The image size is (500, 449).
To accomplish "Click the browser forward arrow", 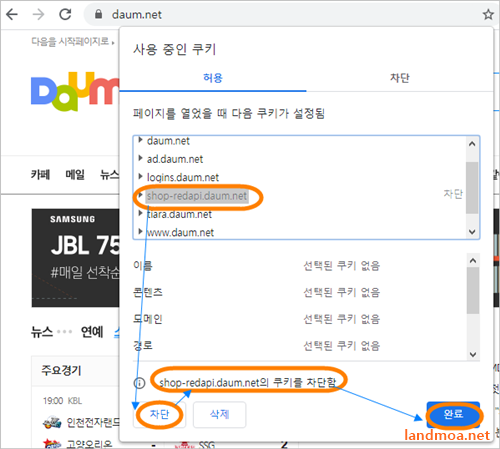I will (x=38, y=14).
